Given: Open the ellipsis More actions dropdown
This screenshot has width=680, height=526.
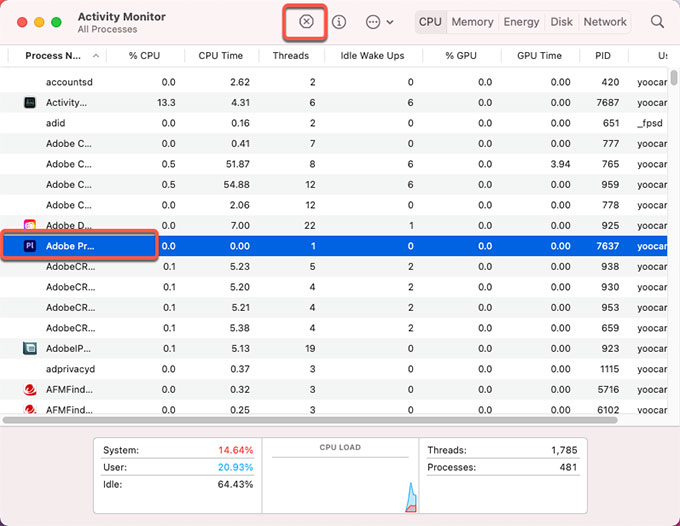Looking at the screenshot, I should point(379,21).
